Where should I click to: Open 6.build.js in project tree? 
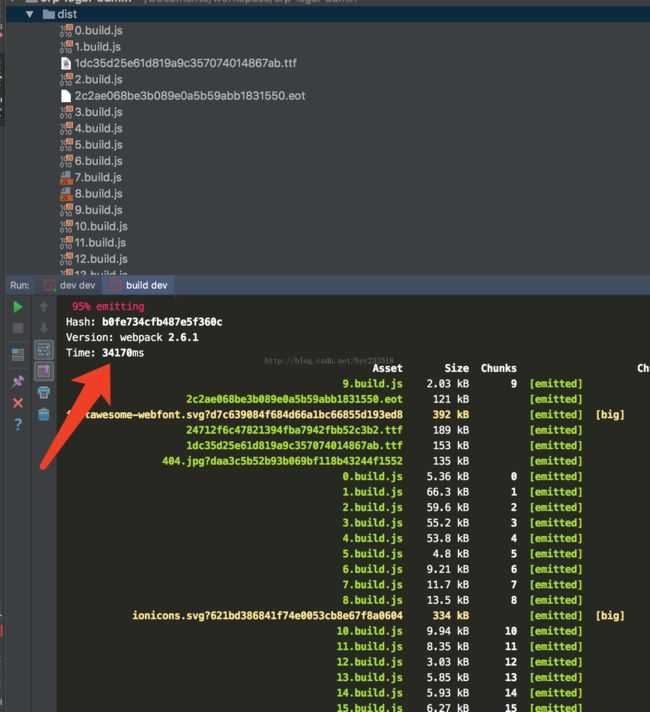point(98,161)
